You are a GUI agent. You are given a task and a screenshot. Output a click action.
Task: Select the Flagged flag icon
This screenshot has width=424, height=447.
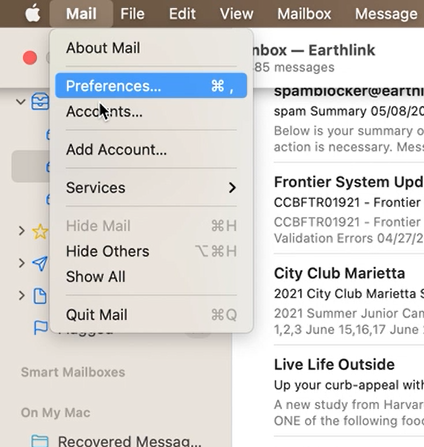[x=41, y=327]
